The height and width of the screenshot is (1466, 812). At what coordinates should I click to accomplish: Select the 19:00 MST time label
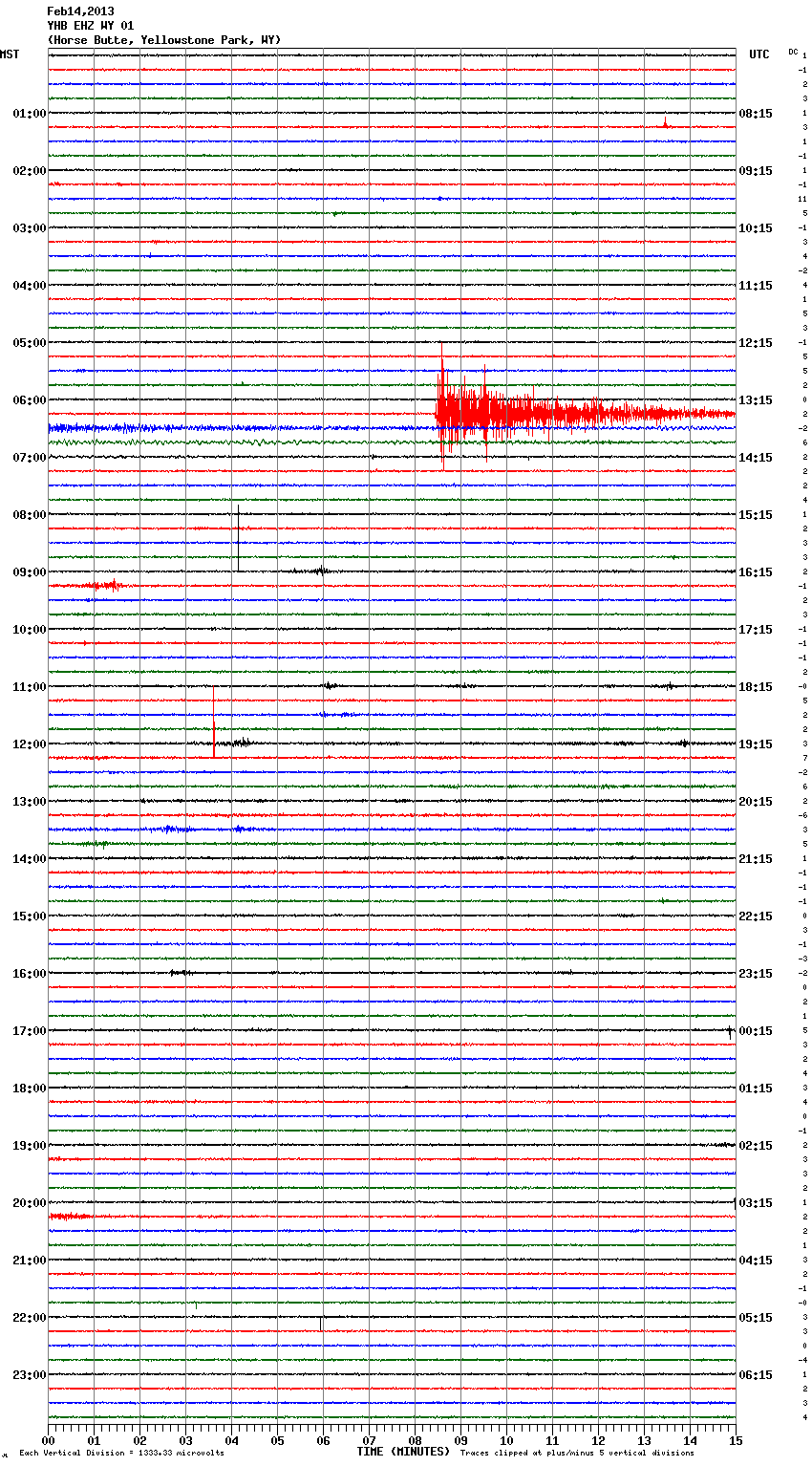(x=29, y=1146)
